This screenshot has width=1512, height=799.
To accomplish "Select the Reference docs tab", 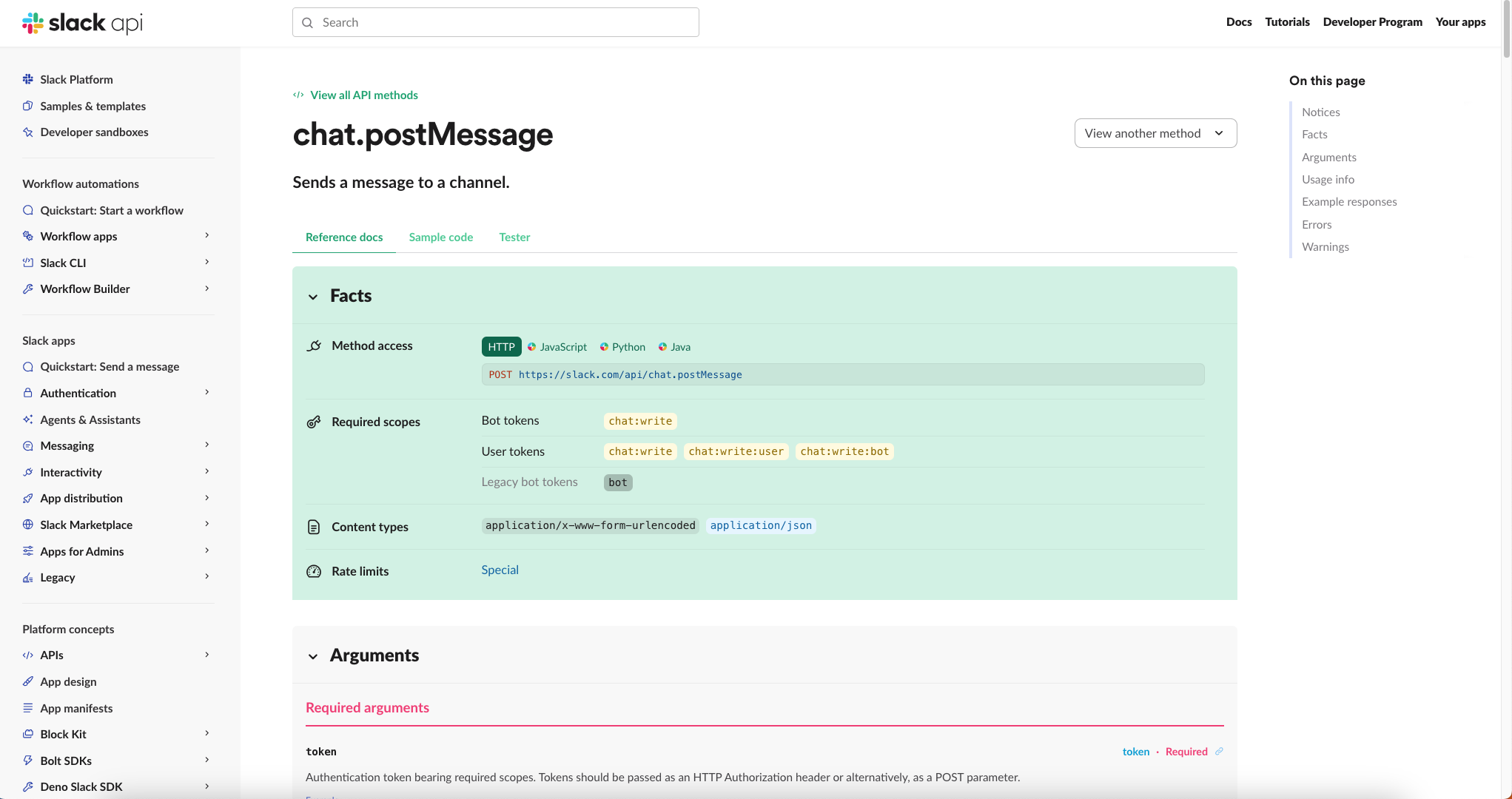I will click(344, 237).
